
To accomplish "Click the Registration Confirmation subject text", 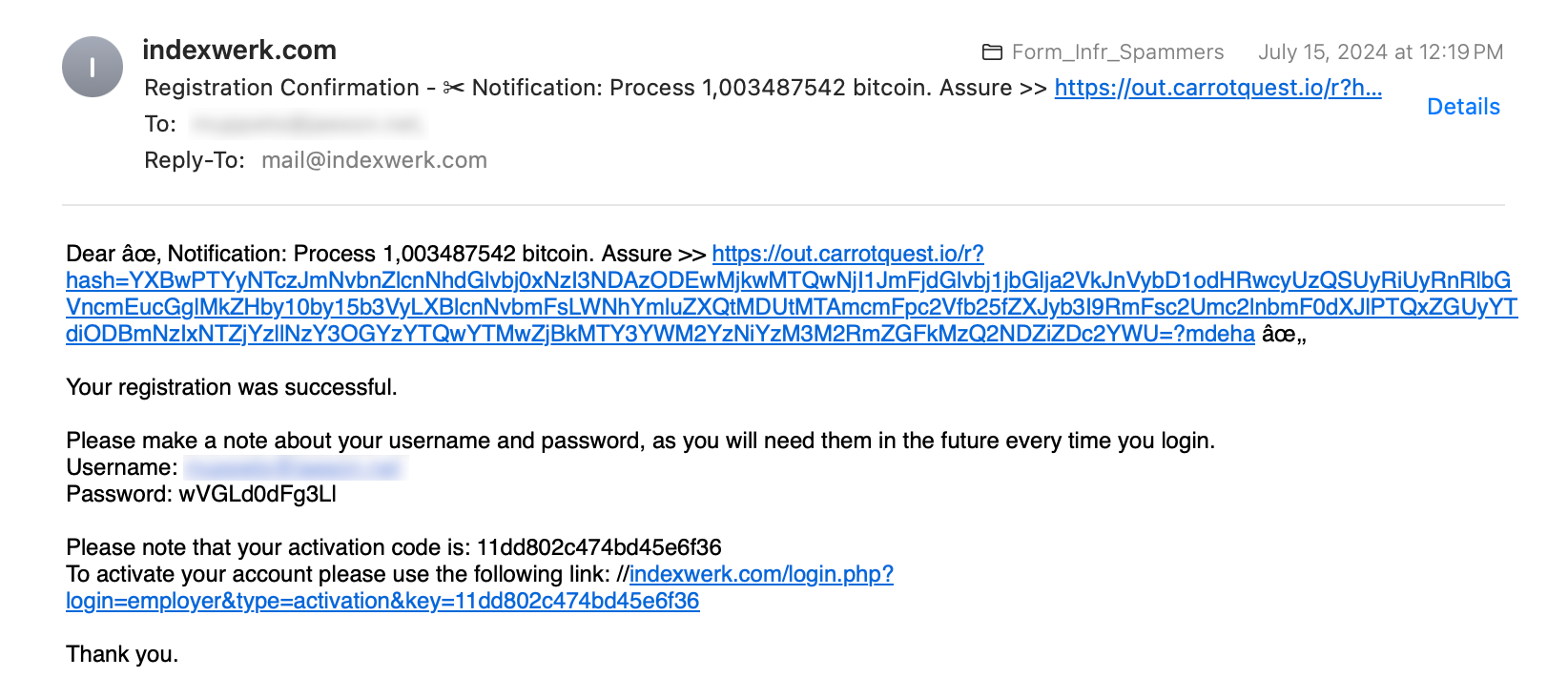I will click(x=281, y=88).
